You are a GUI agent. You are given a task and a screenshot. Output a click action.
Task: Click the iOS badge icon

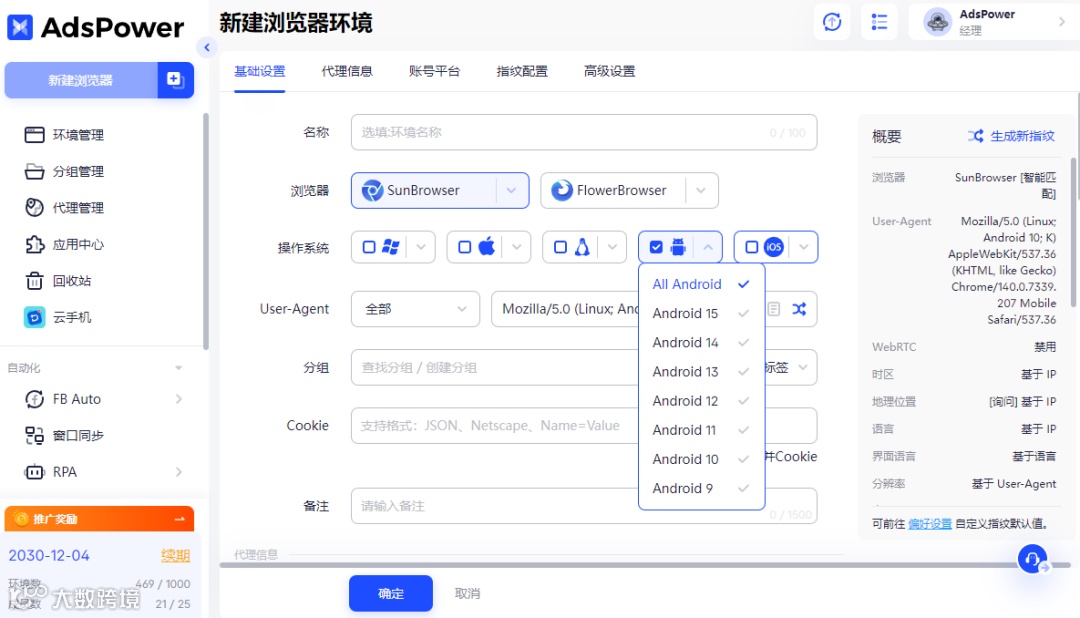point(773,247)
